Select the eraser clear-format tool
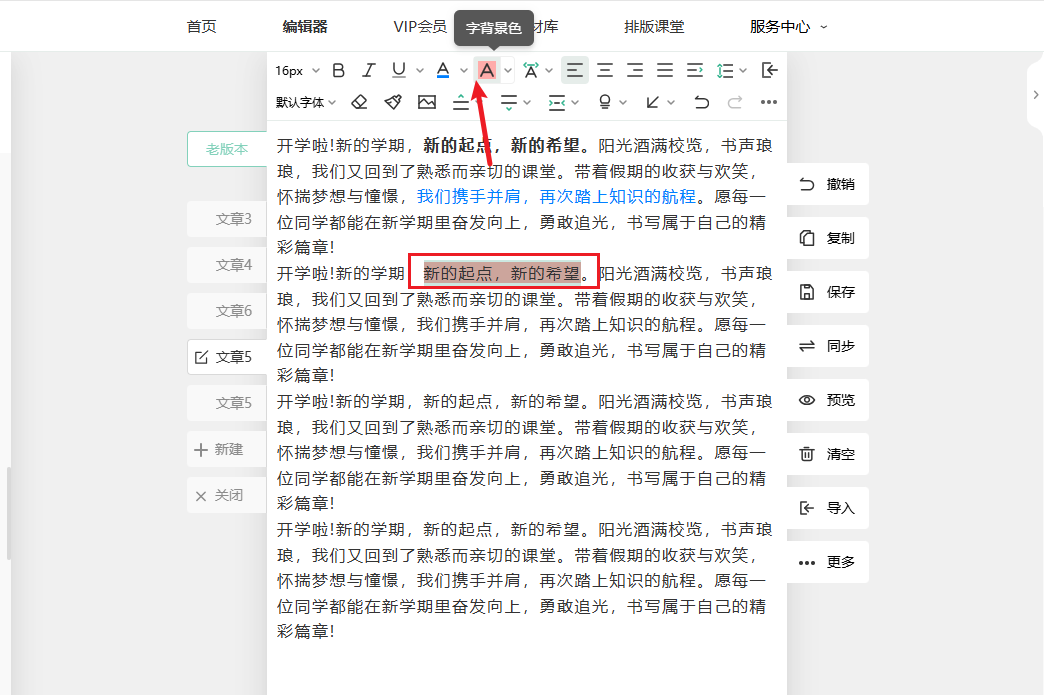The width and height of the screenshot is (1044, 695). coord(360,102)
